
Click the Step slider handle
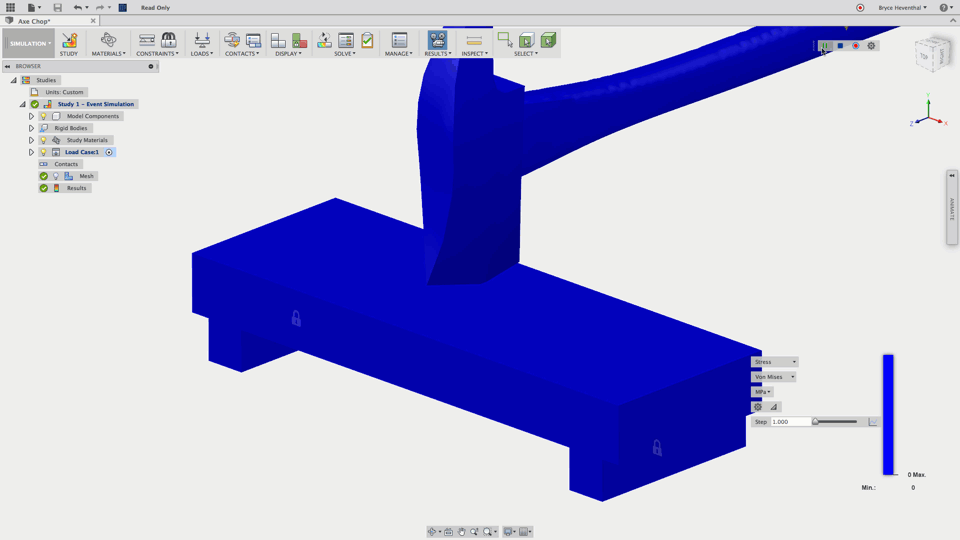click(x=815, y=421)
